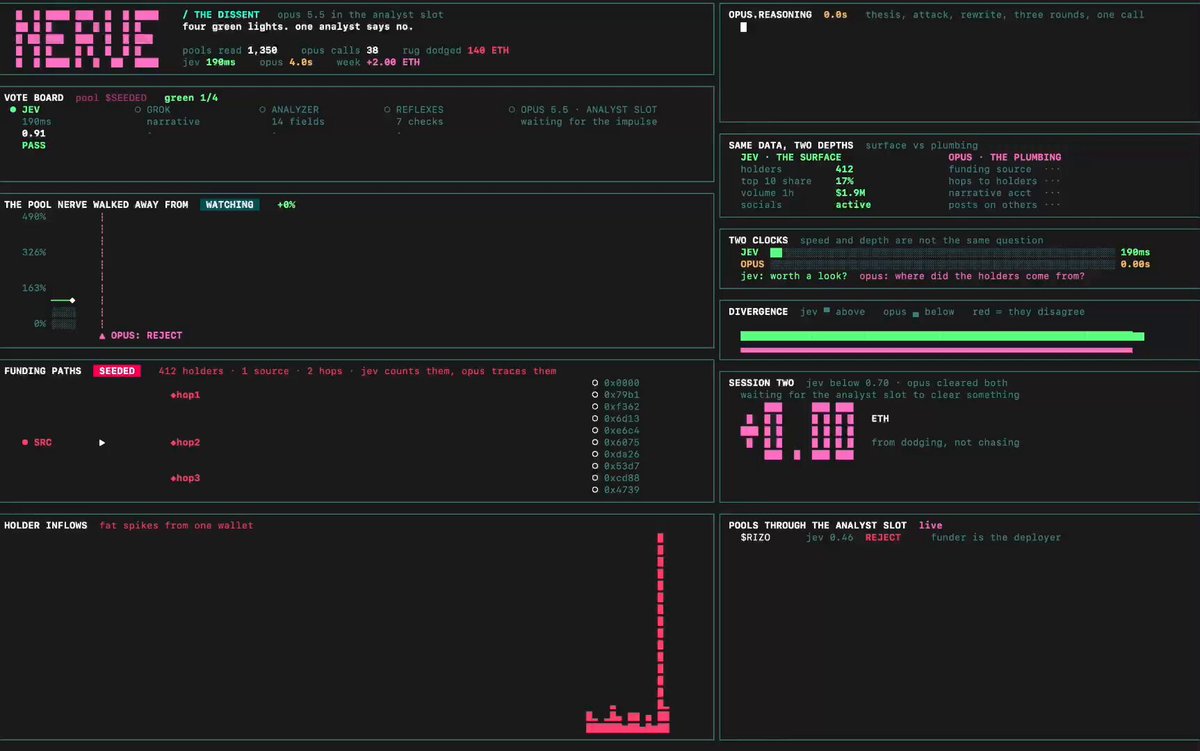Viewport: 1200px width, 751px height.
Task: Click the $RIZO pool row name
Action: click(x=756, y=537)
